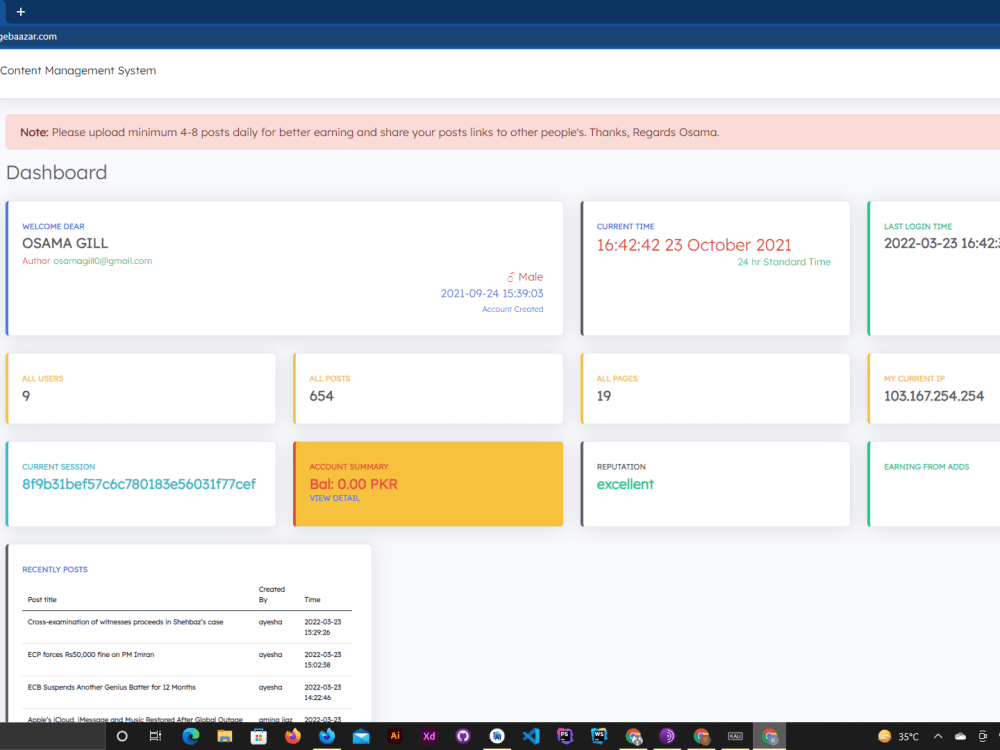Click the Task View icon
The height and width of the screenshot is (750, 1000).
155,736
